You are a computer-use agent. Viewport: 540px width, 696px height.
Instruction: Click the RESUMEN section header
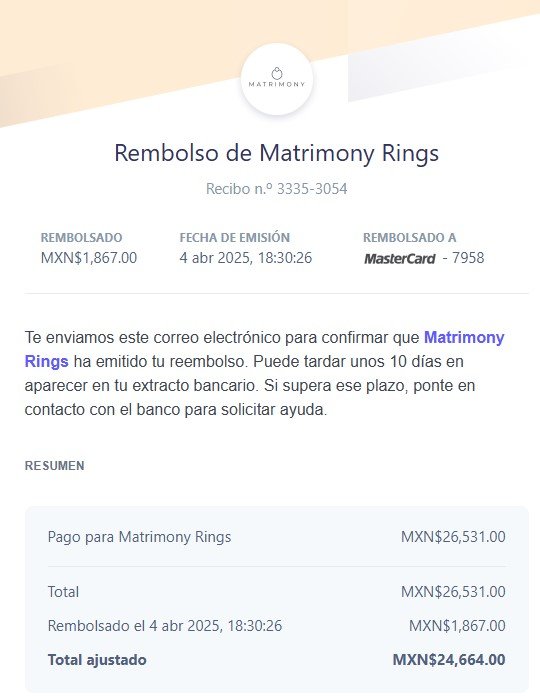pos(55,466)
